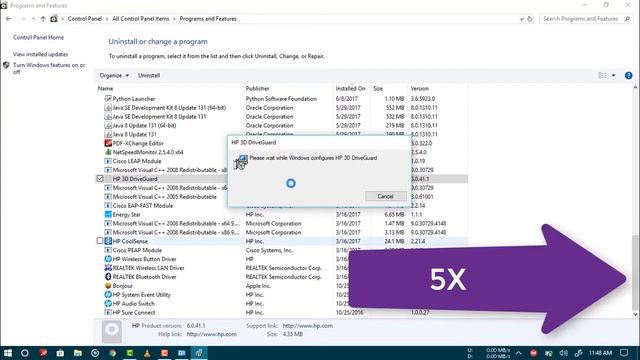Click the Uninstall toolbar command

149,76
